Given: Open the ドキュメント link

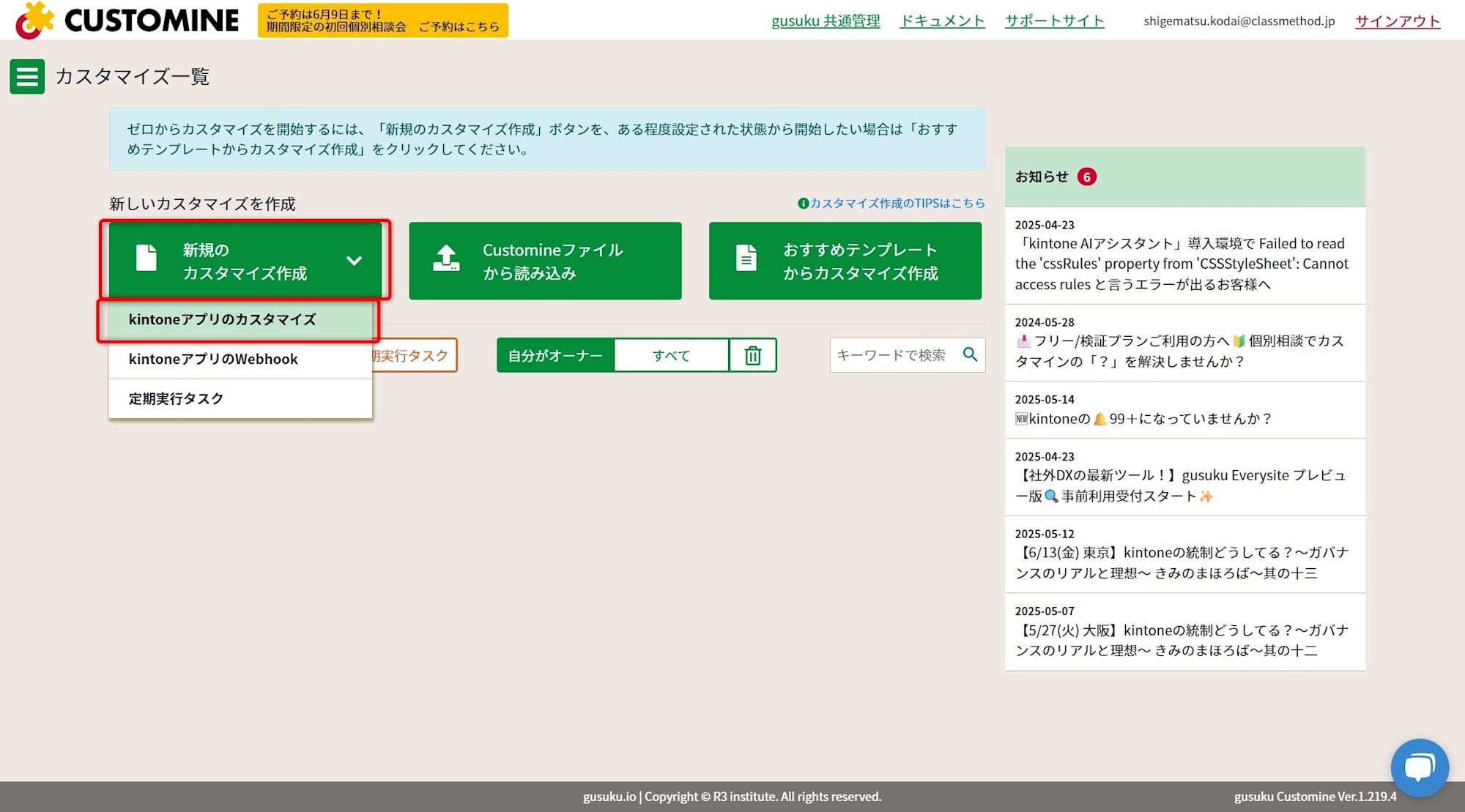Looking at the screenshot, I should tap(942, 21).
